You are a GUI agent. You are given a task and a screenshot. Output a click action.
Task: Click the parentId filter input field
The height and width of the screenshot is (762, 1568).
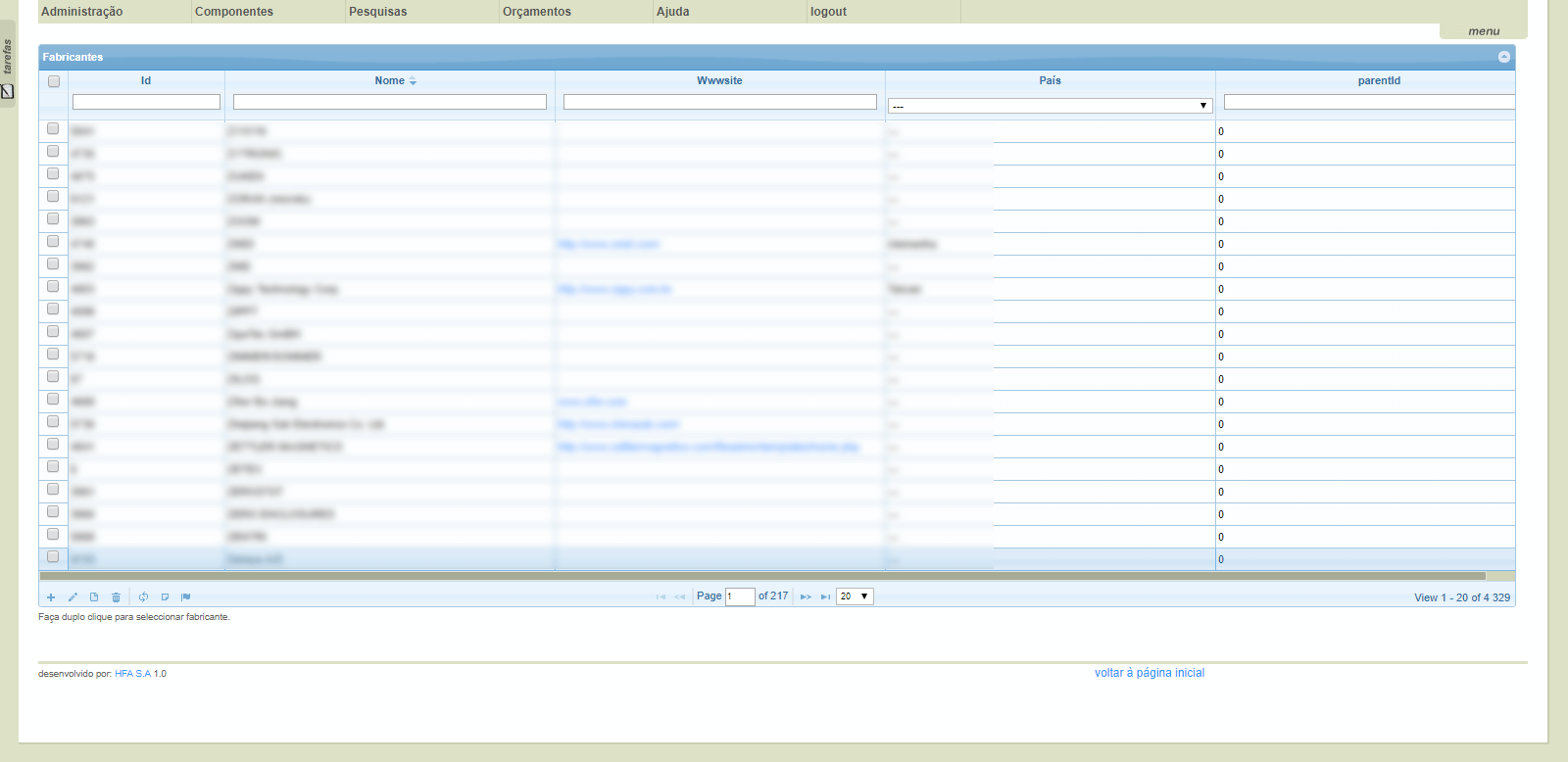[1369, 102]
